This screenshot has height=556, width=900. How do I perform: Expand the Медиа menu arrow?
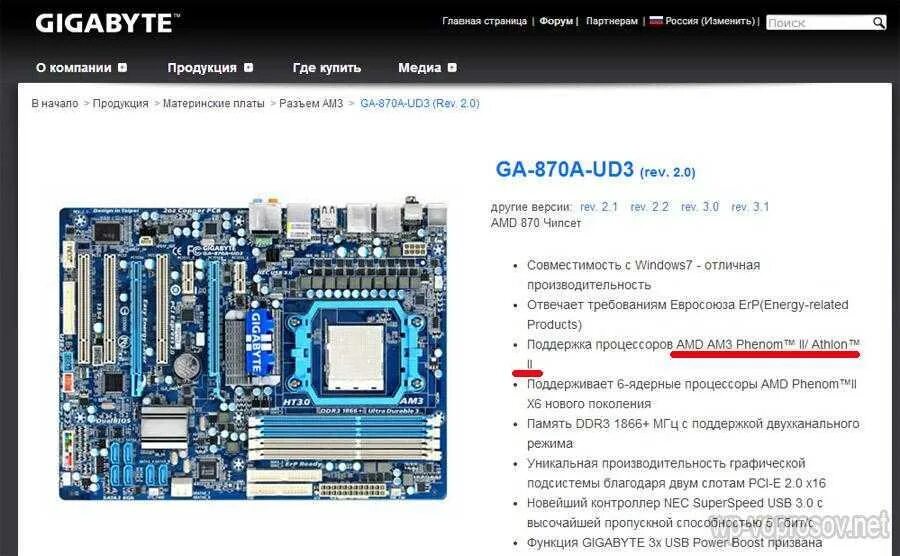click(452, 67)
